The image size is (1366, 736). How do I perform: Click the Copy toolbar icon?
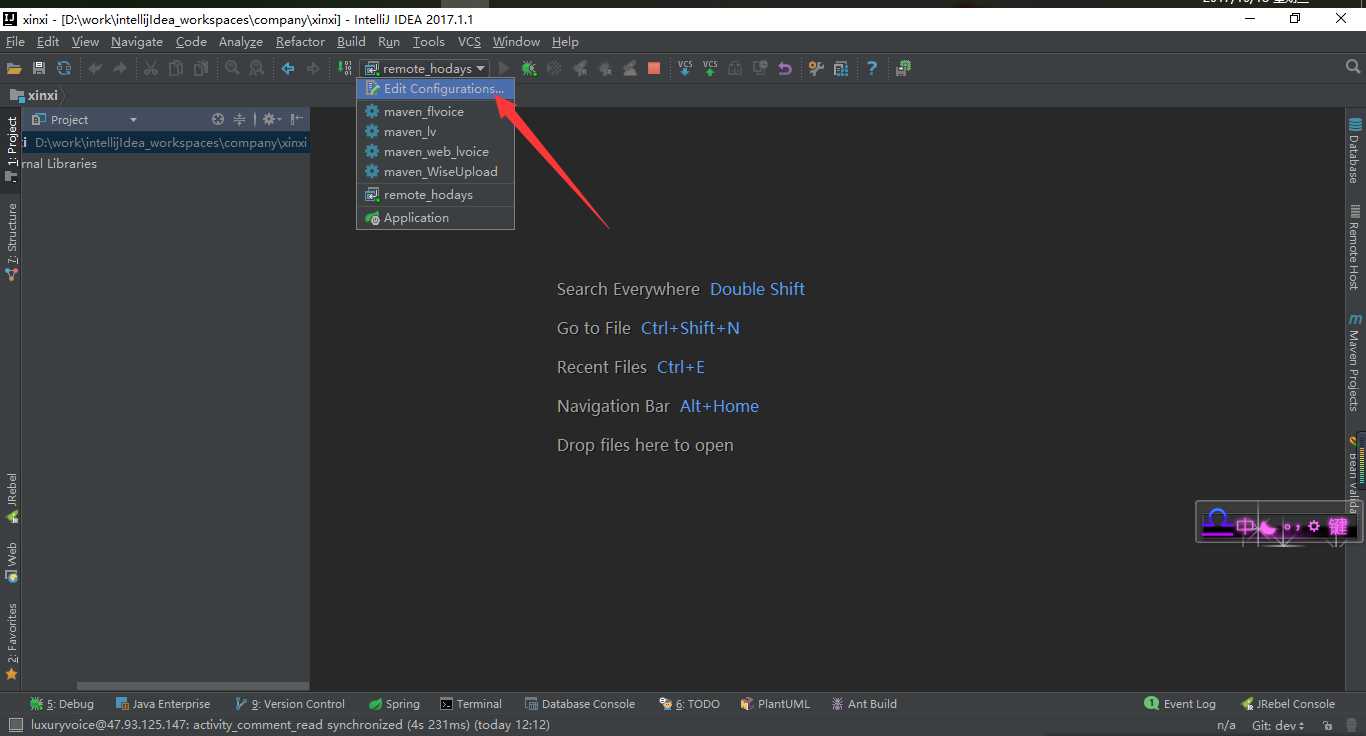[x=176, y=68]
